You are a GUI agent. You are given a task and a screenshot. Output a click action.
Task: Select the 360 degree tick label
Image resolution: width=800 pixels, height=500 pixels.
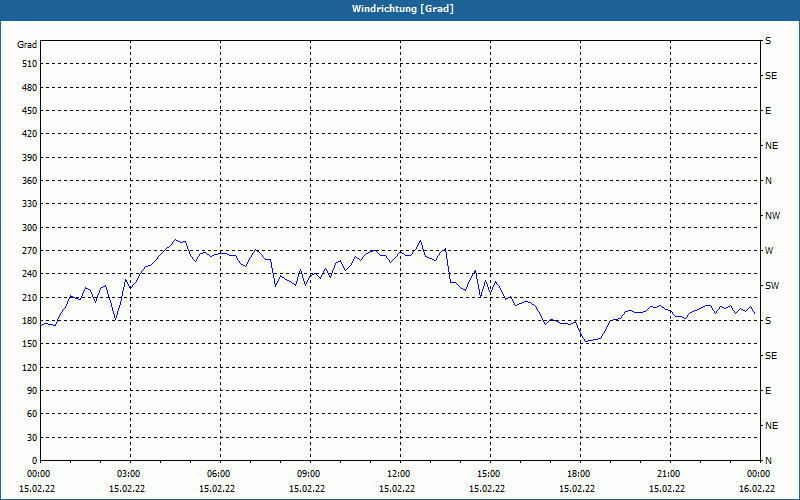tap(29, 181)
